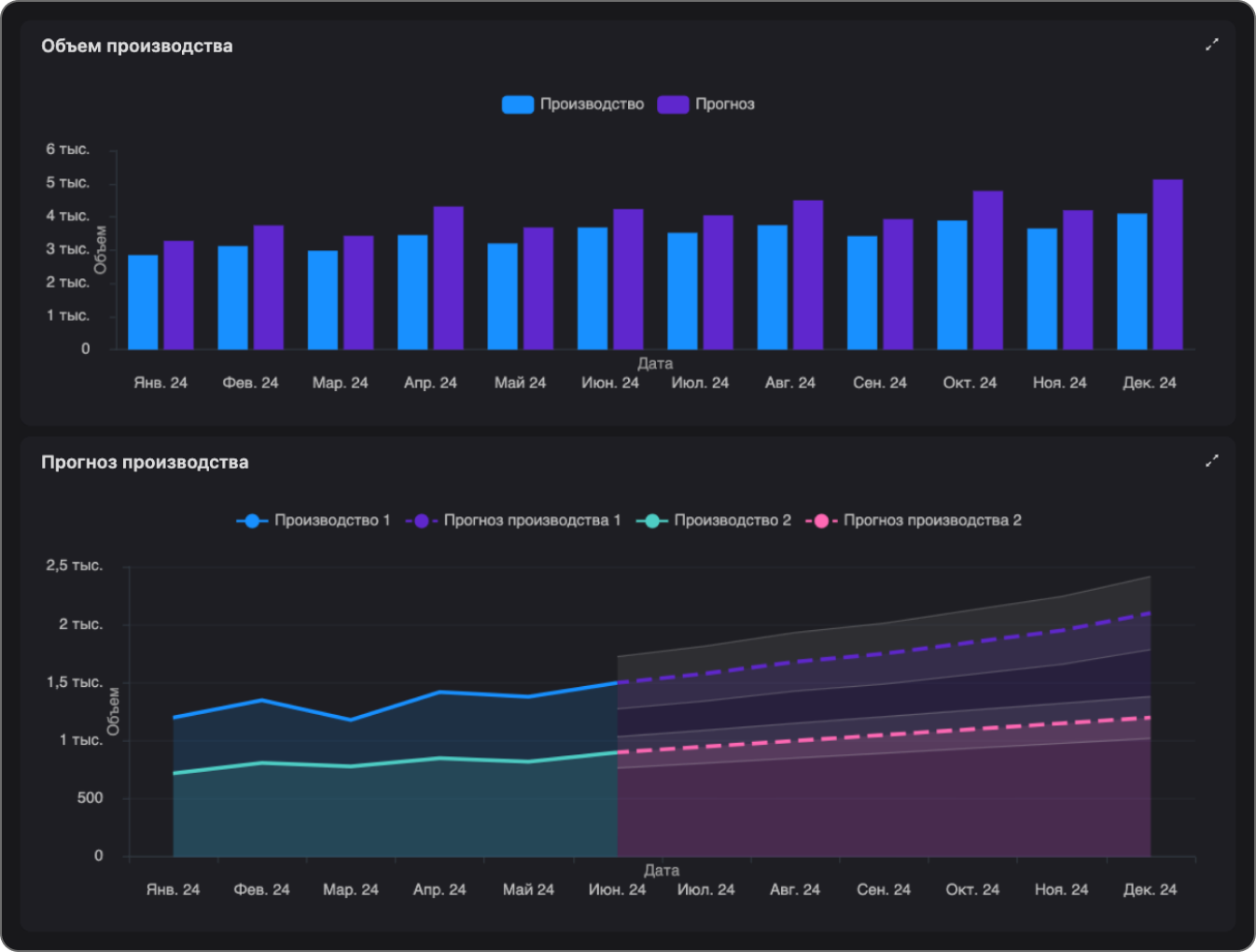Click the purple forecast bar for Апр. 24
The width and height of the screenshot is (1256, 952).
coord(448,278)
